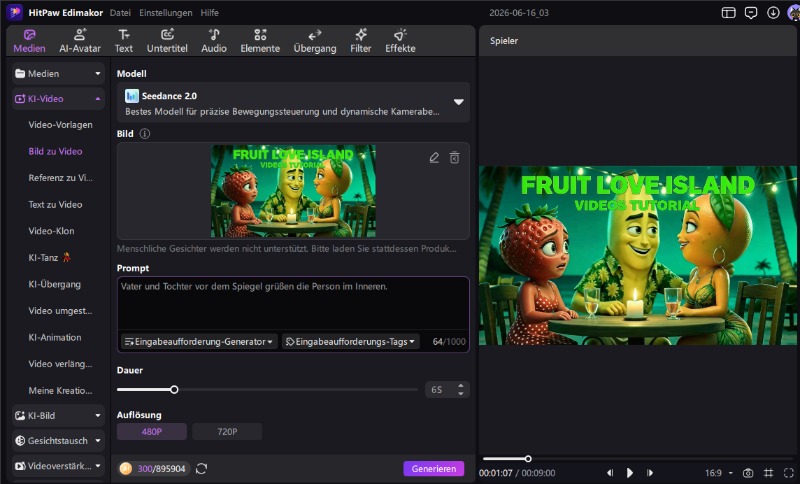This screenshot has width=800, height=484.
Task: Click the player progress bar handle
Action: pyautogui.click(x=528, y=459)
